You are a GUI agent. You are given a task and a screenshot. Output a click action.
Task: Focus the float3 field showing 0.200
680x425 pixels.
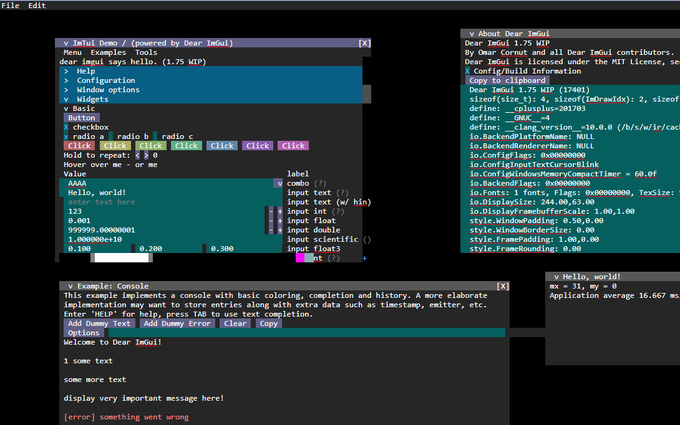[169, 248]
